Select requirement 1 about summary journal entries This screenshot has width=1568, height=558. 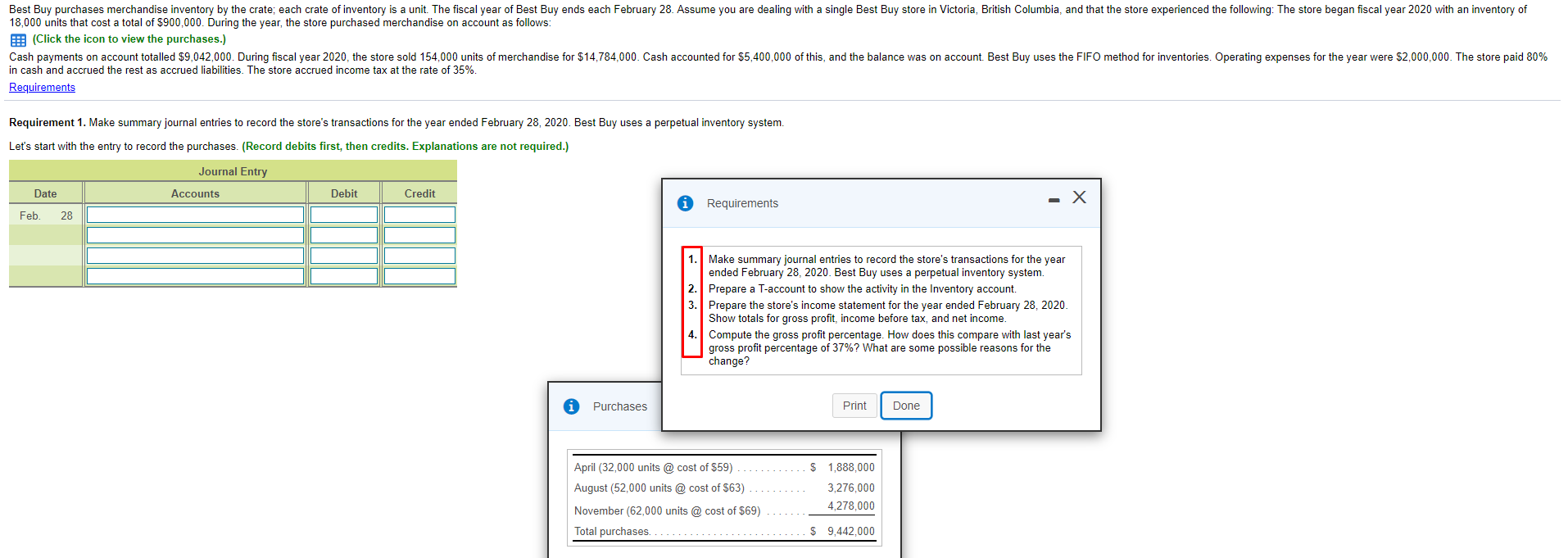pyautogui.click(x=886, y=266)
